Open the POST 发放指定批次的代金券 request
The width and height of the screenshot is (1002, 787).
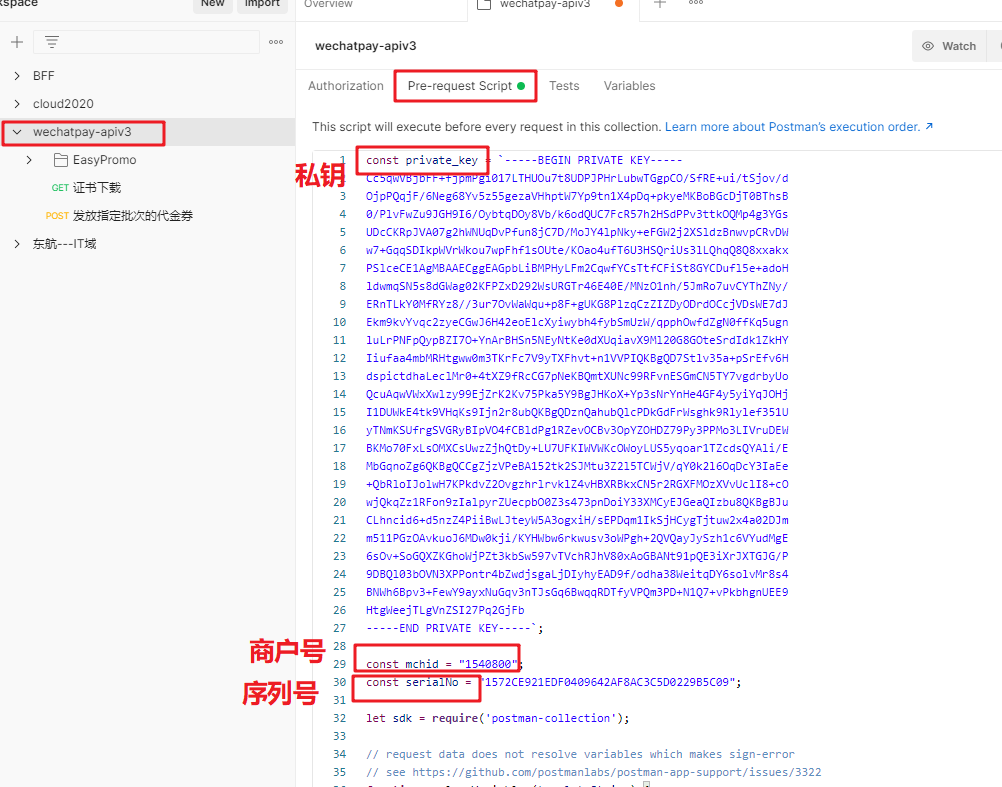133,216
